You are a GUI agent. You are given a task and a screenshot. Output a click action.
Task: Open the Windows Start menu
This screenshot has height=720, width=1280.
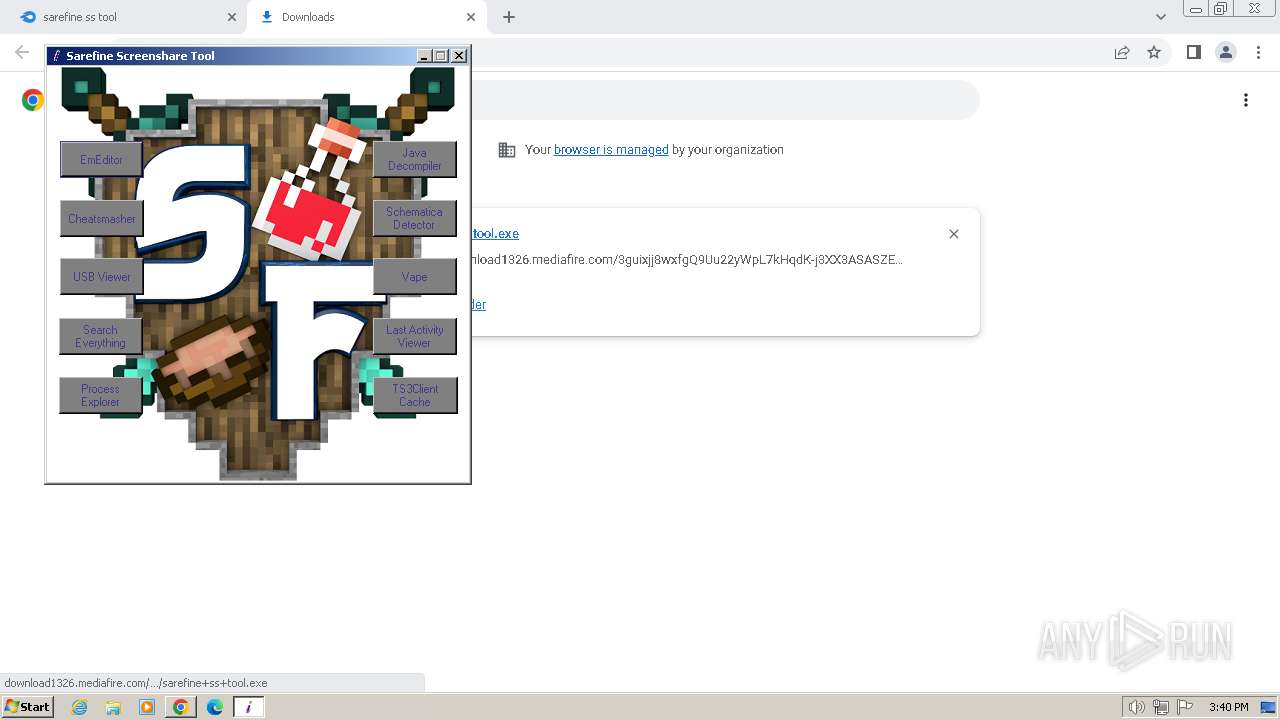(27, 707)
